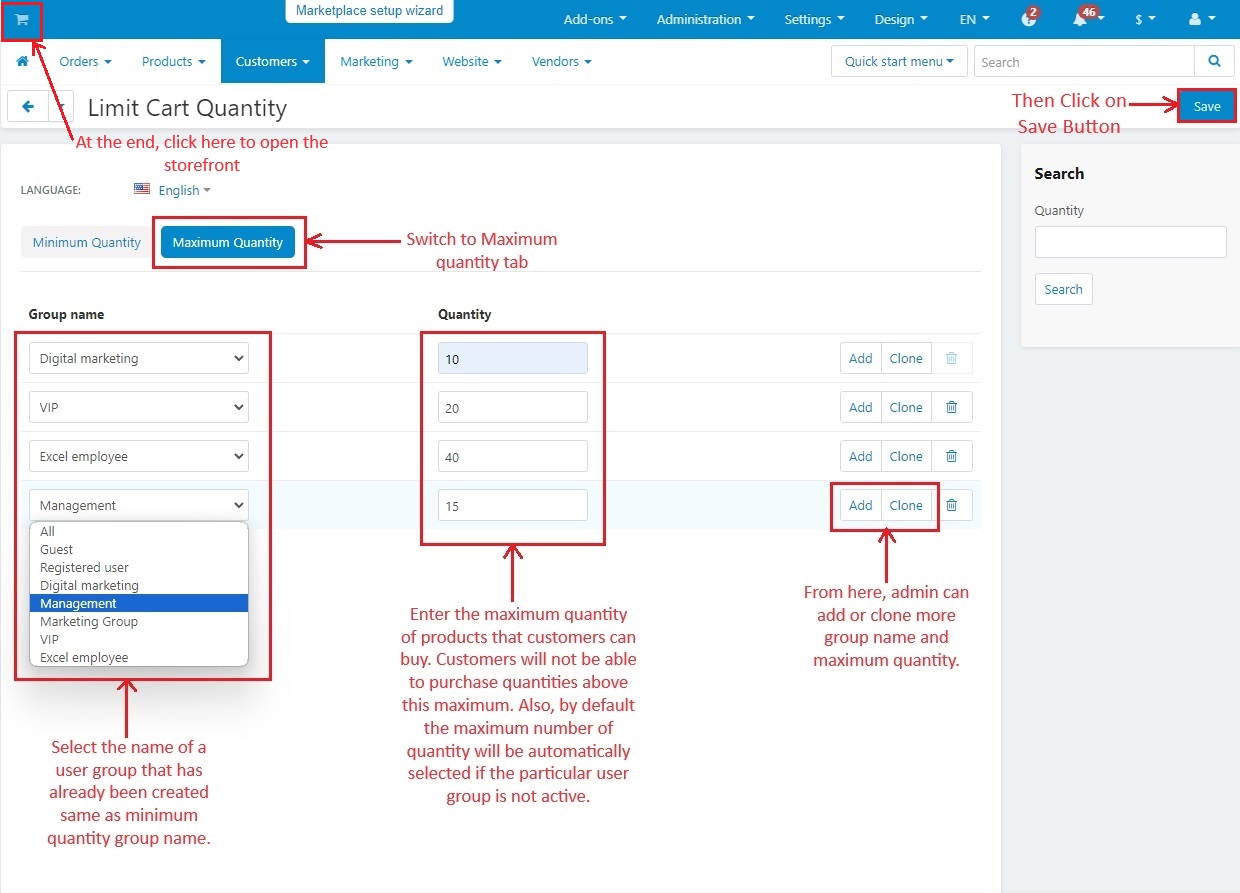Expand the Administration menu
Image resolution: width=1240 pixels, height=893 pixels.
click(x=705, y=19)
